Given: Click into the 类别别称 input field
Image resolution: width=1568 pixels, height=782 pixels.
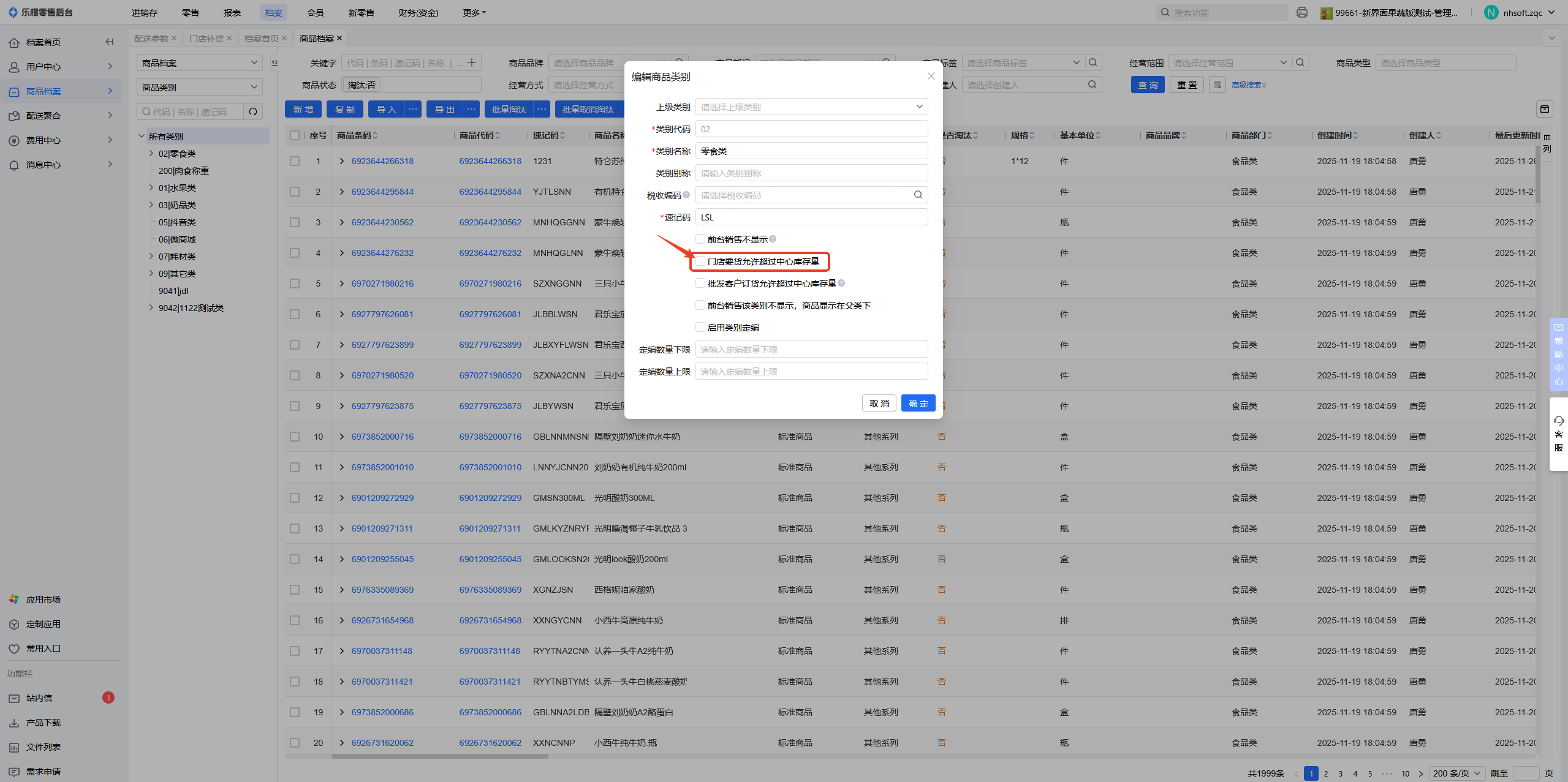Looking at the screenshot, I should 811,173.
